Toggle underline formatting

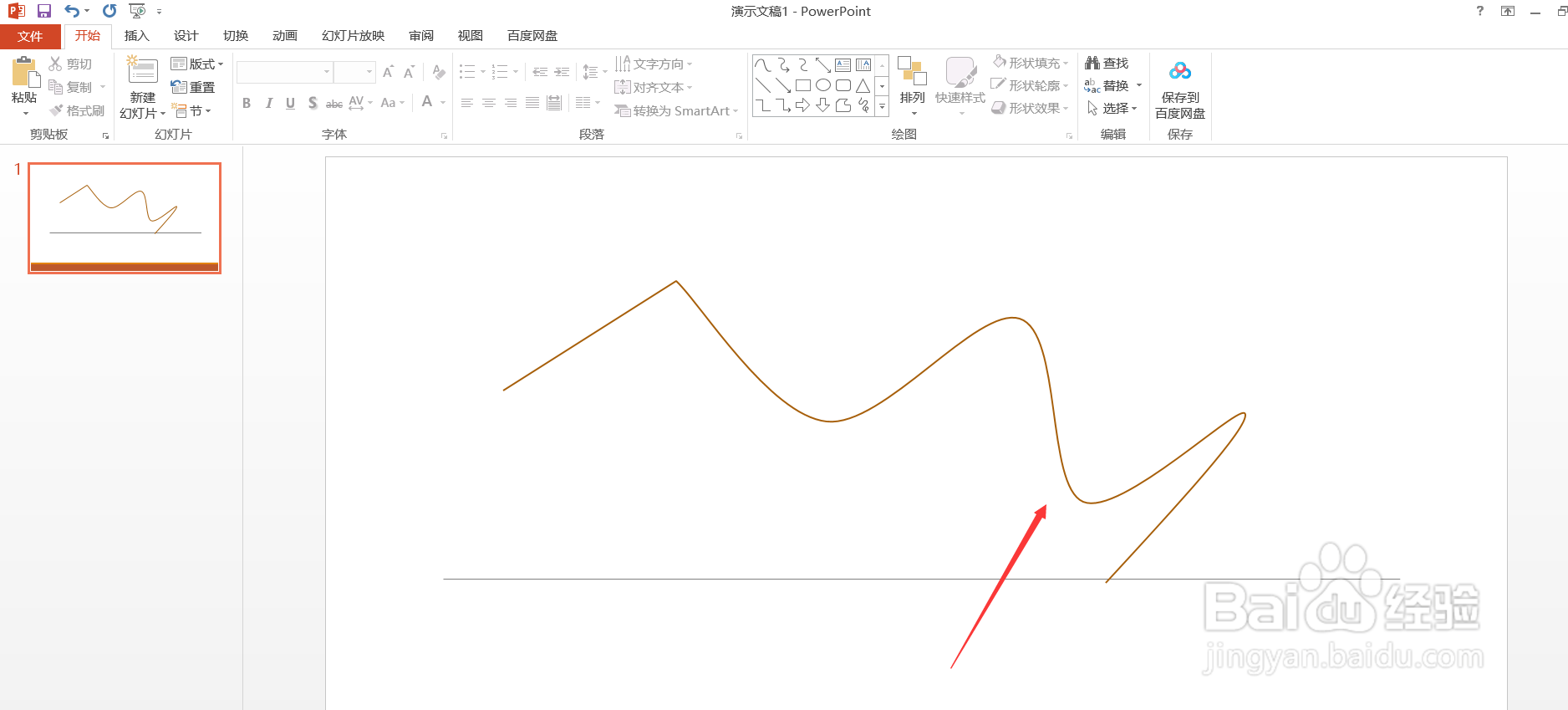click(x=290, y=103)
